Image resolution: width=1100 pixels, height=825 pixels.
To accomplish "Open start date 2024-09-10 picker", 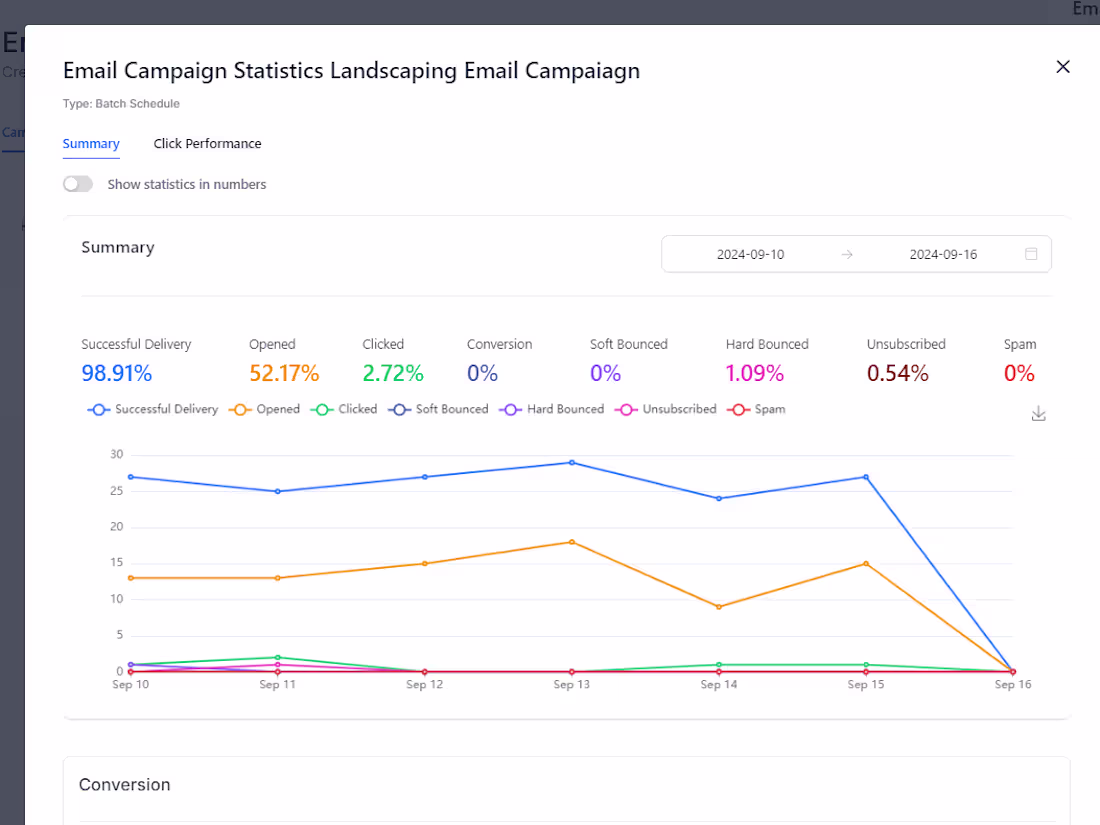I will pyautogui.click(x=750, y=255).
